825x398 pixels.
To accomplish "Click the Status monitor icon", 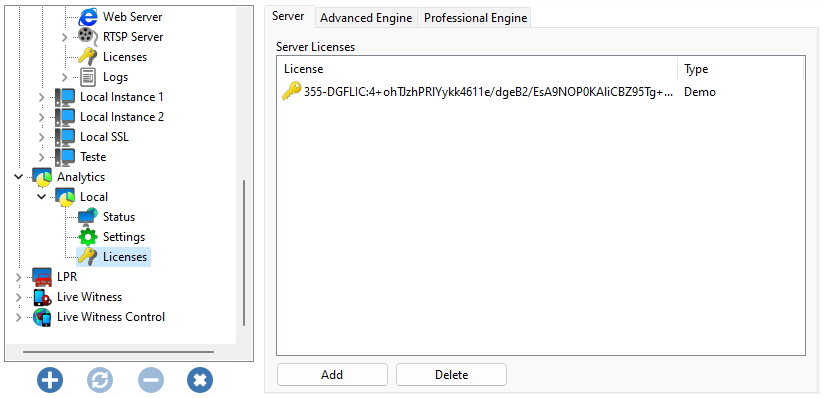I will click(88, 217).
